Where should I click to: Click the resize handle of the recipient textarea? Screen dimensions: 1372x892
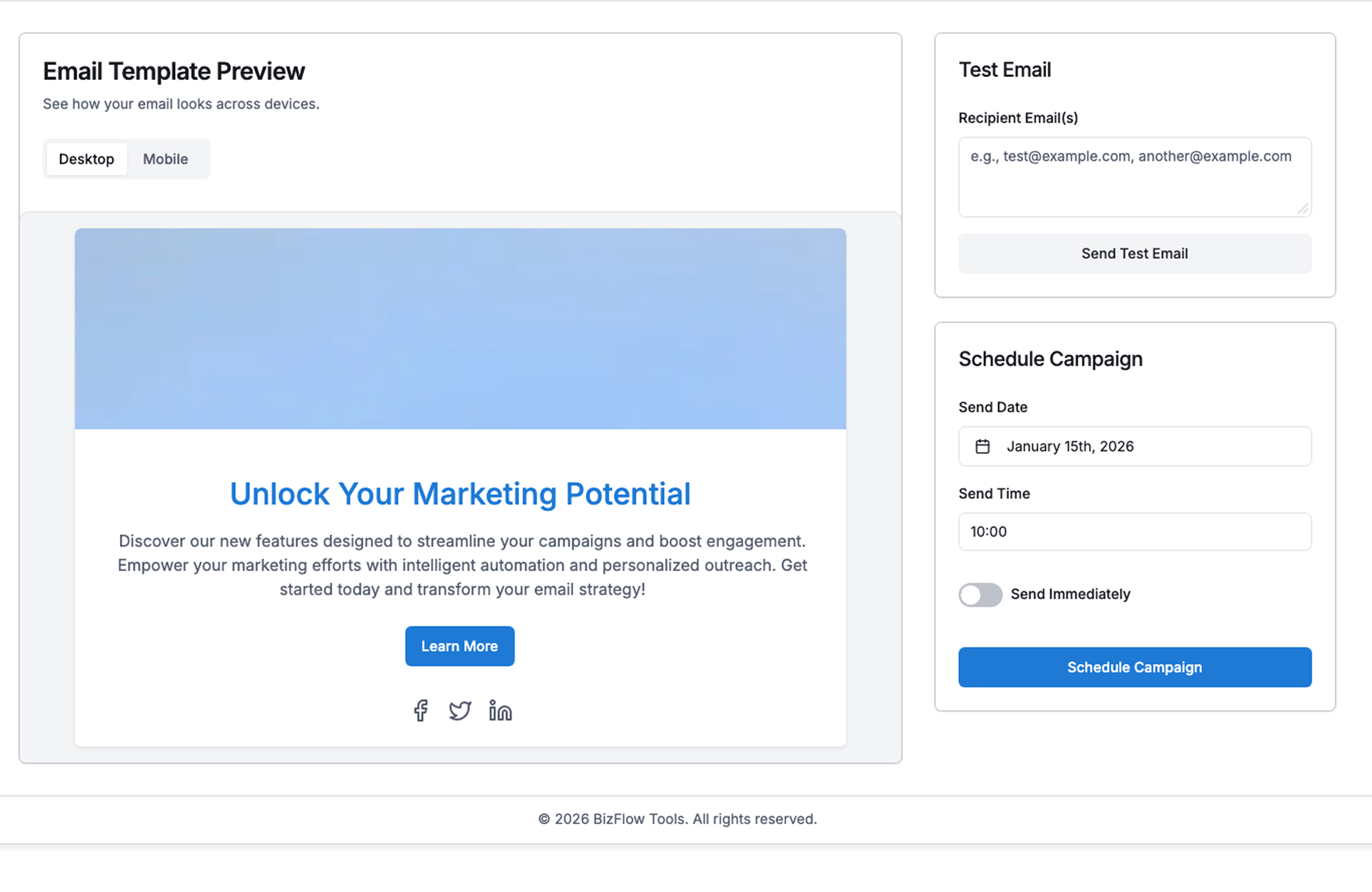[x=1303, y=209]
